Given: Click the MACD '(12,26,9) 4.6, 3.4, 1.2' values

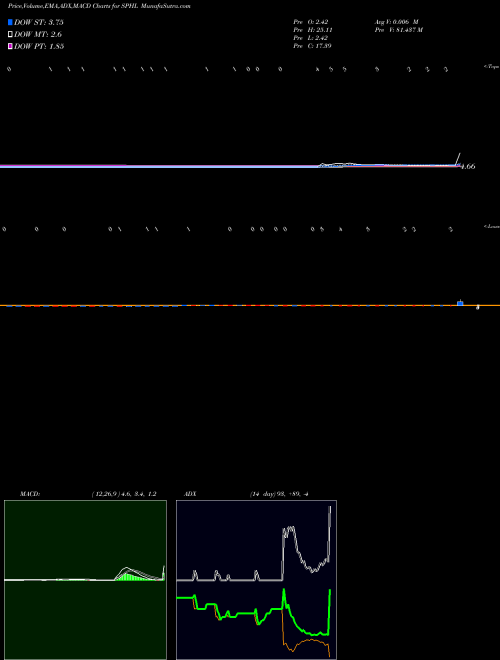Looking at the screenshot, I should click(x=124, y=494).
